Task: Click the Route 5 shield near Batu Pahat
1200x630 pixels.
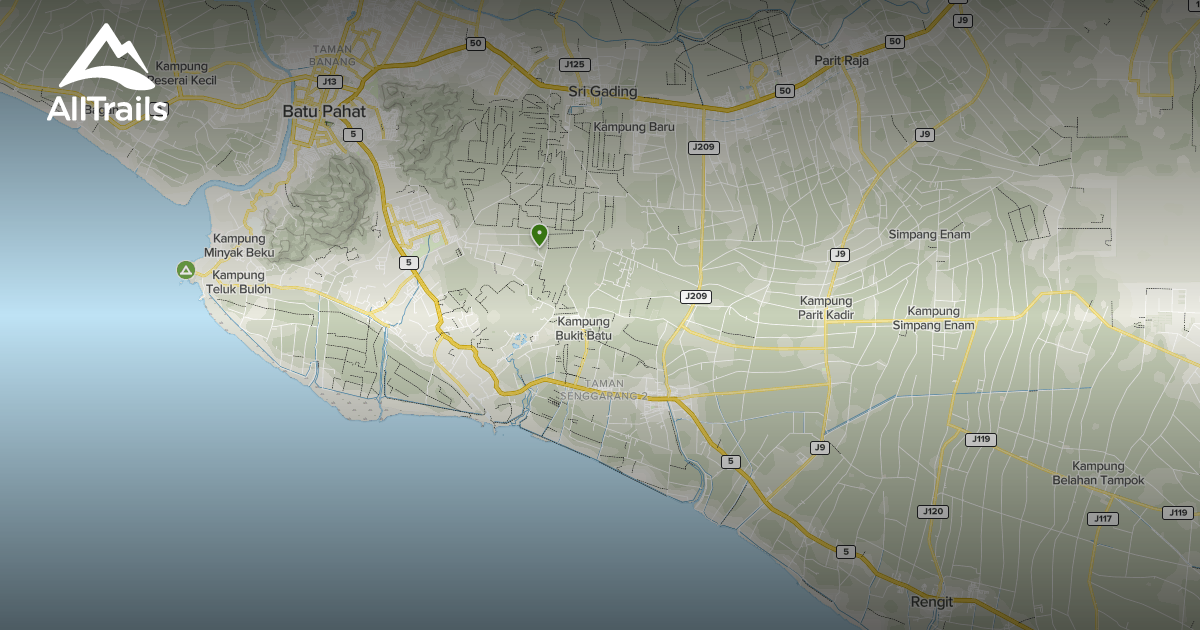Action: pyautogui.click(x=354, y=135)
